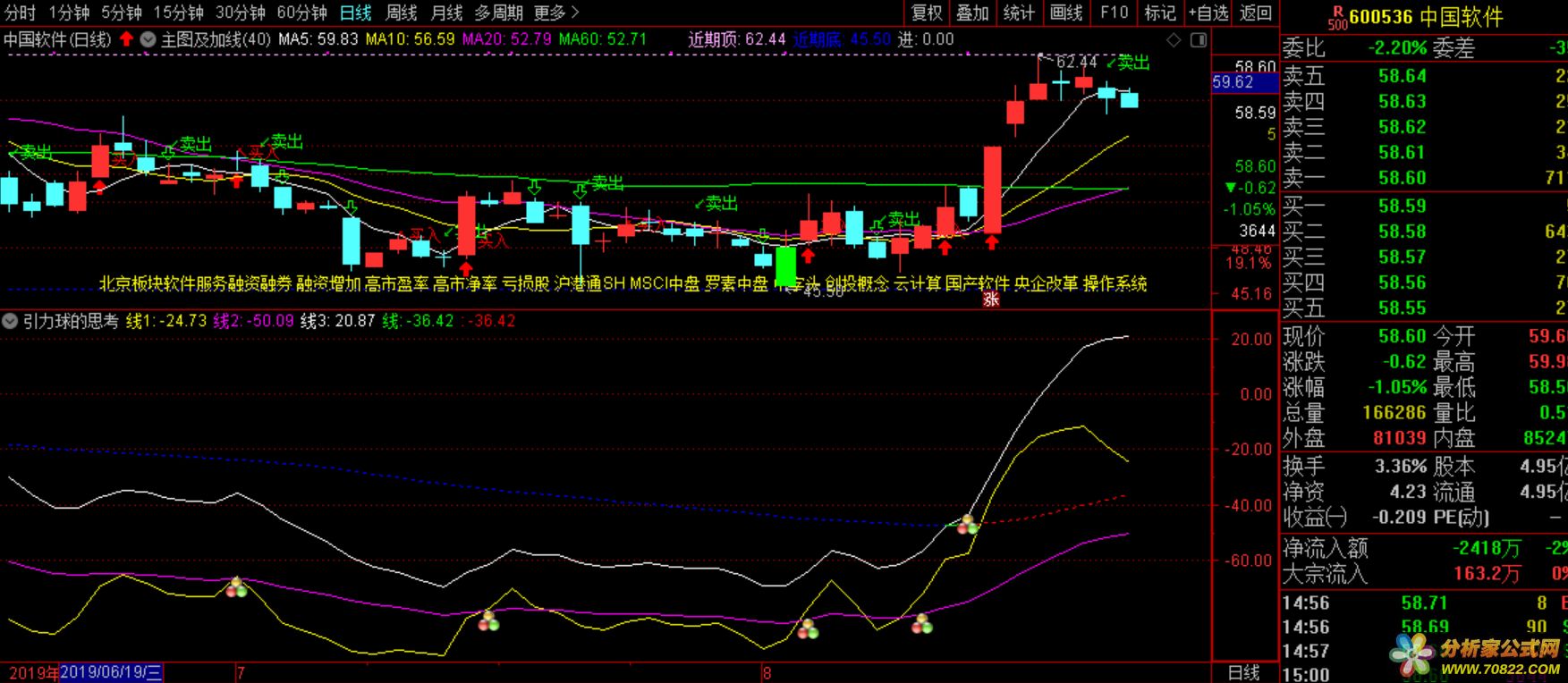Click the 线1: -24.73 indicator value
Viewport: 1568px width, 683px height.
coord(166,321)
